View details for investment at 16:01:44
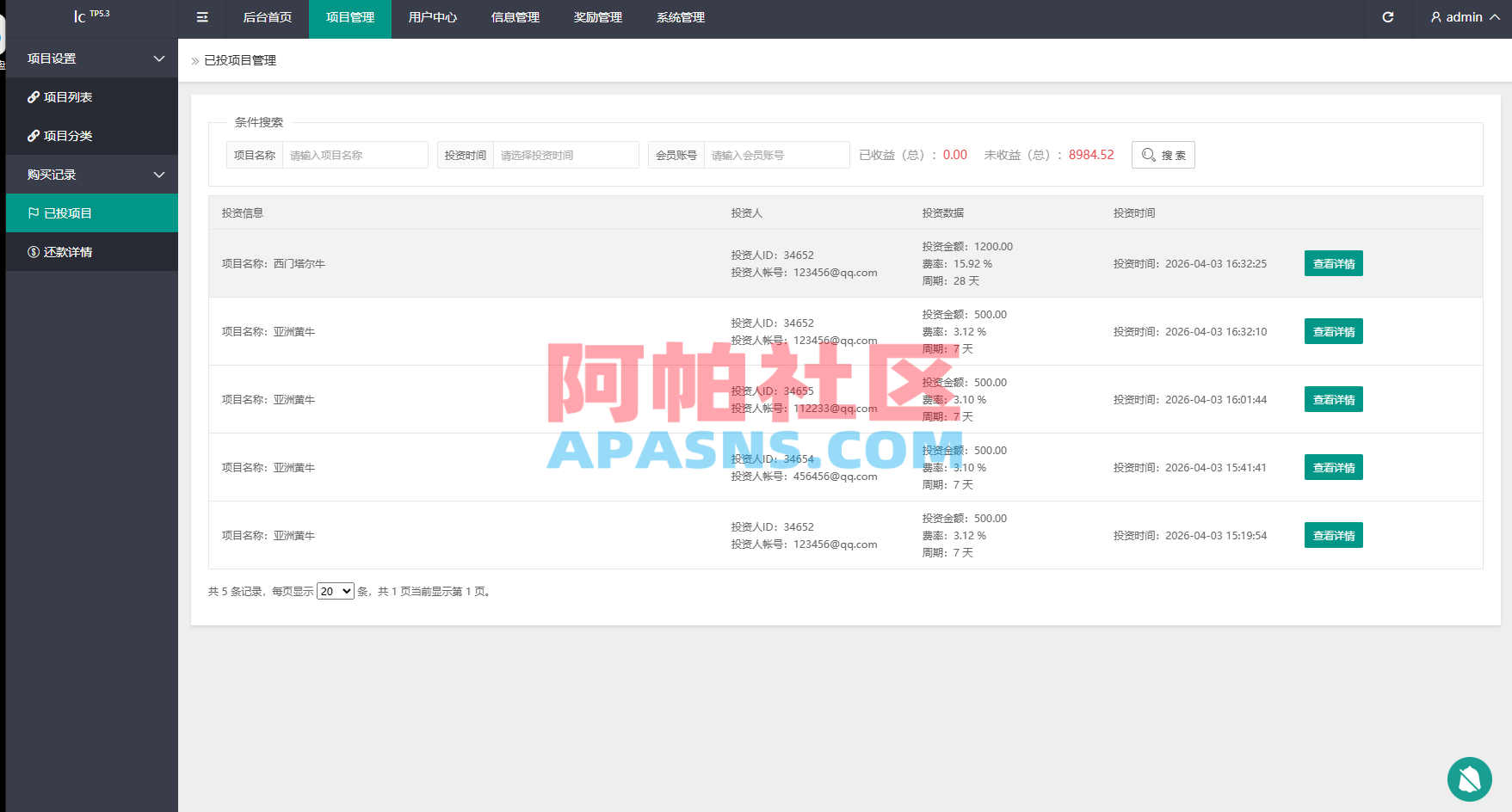 (1334, 399)
